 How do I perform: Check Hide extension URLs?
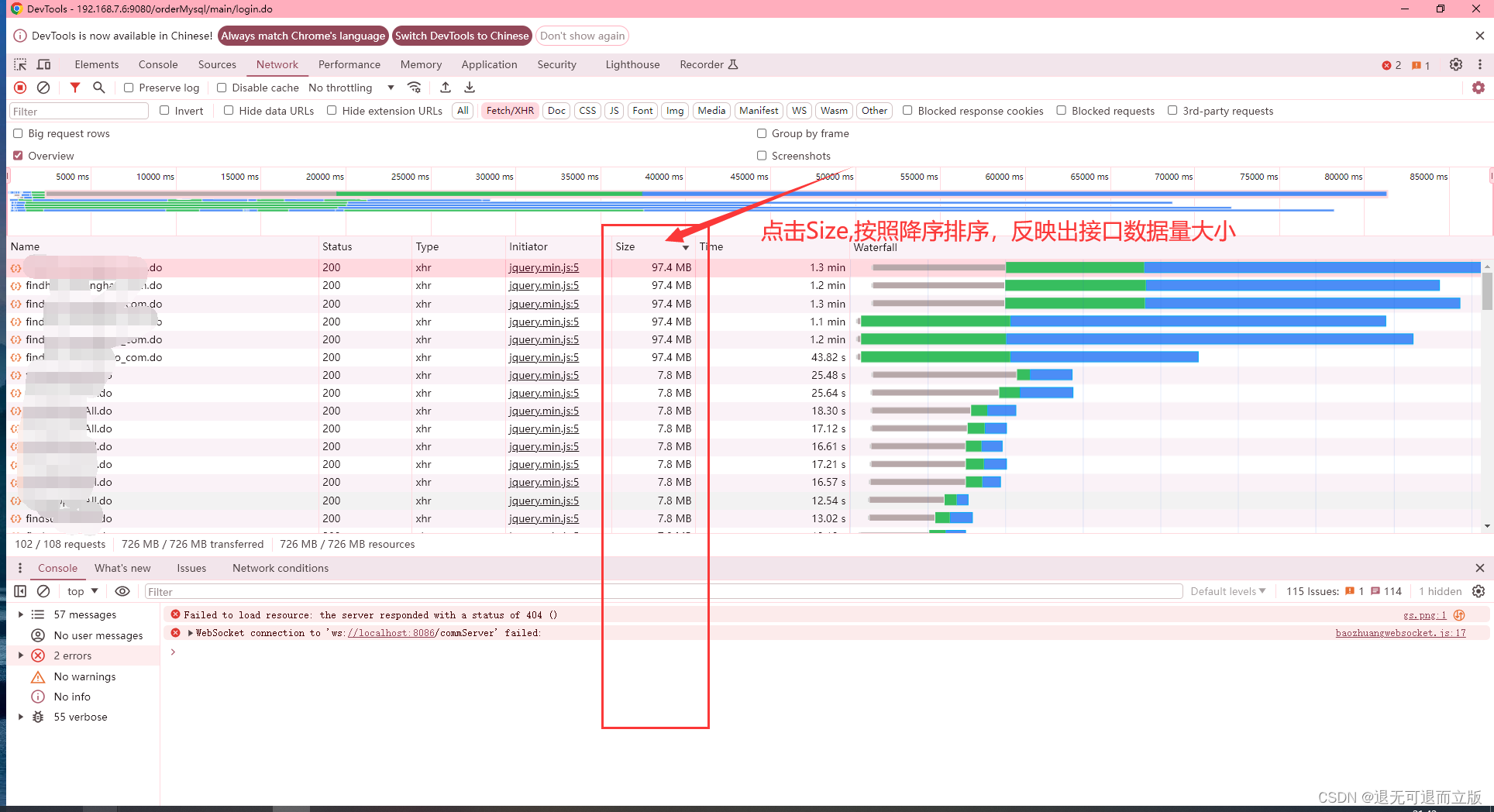pyautogui.click(x=332, y=111)
